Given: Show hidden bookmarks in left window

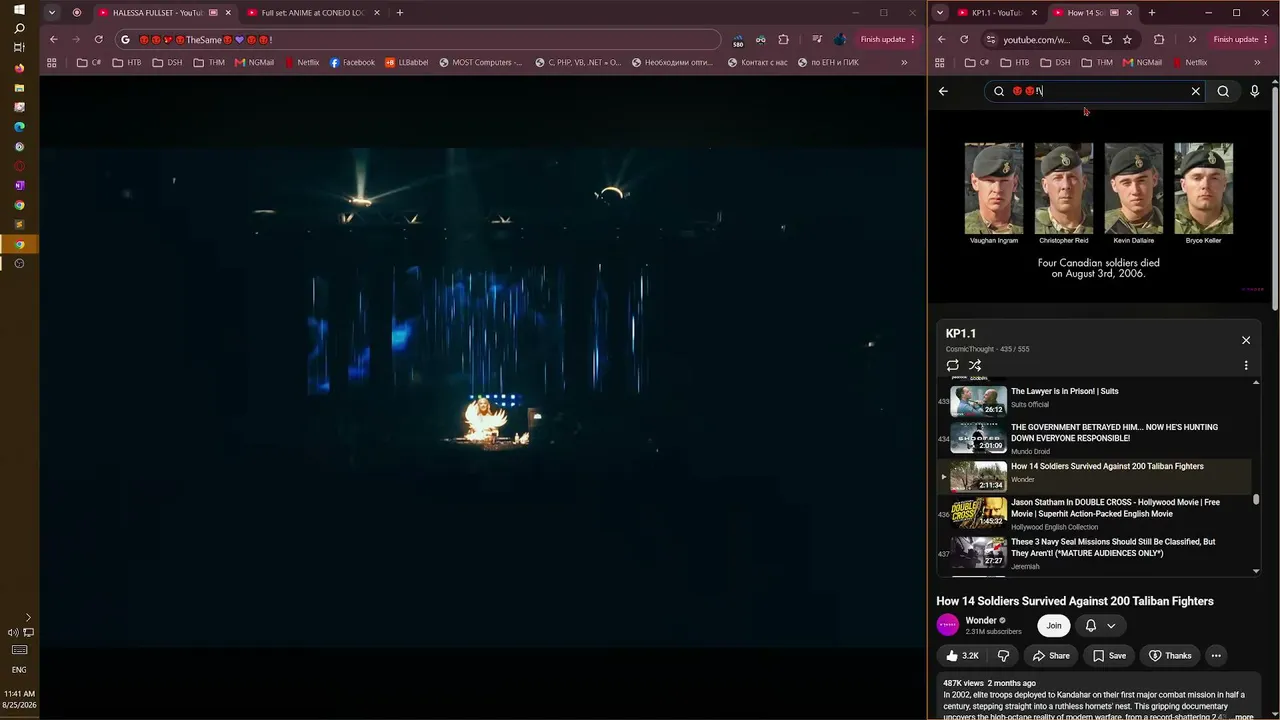Looking at the screenshot, I should [x=904, y=63].
